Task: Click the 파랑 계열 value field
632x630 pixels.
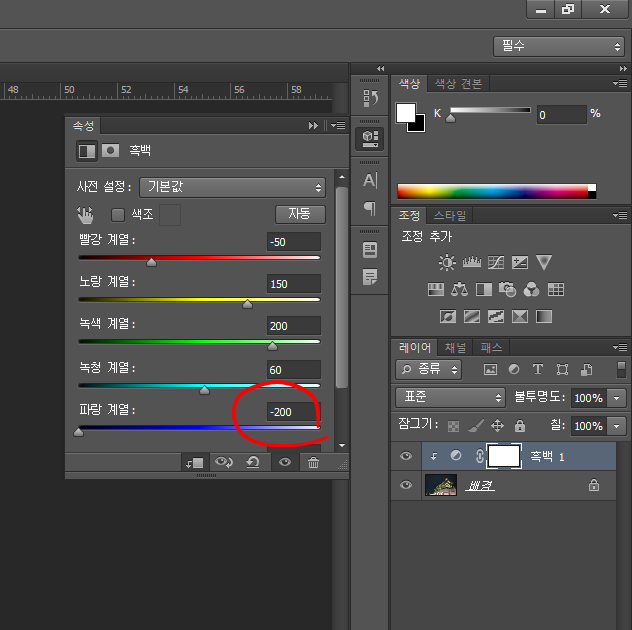Action: point(293,412)
